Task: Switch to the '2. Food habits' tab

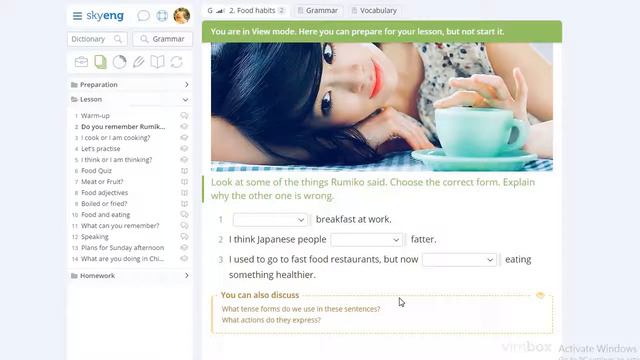Action: (x=246, y=11)
